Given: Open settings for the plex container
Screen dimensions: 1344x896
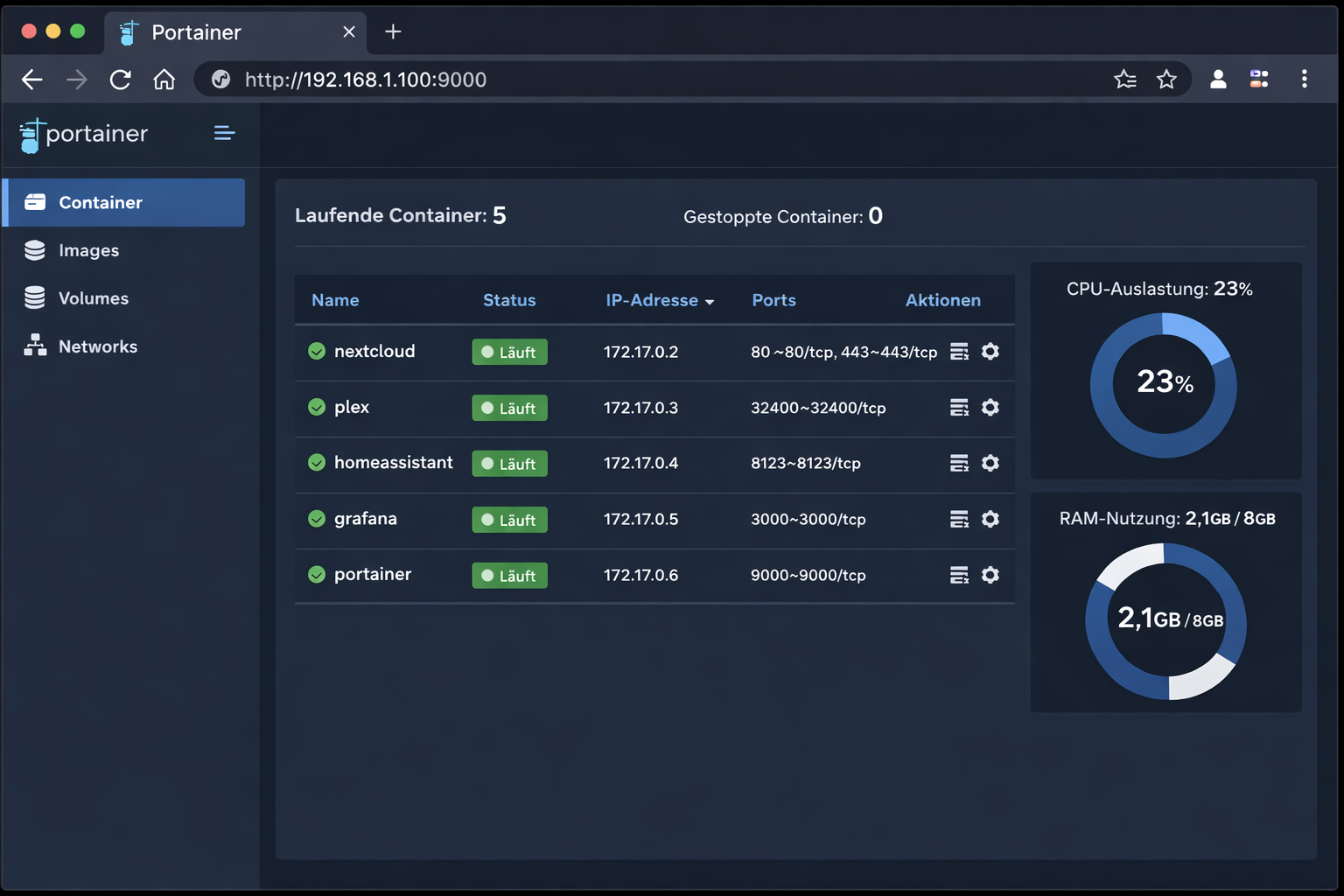Looking at the screenshot, I should pyautogui.click(x=990, y=408).
